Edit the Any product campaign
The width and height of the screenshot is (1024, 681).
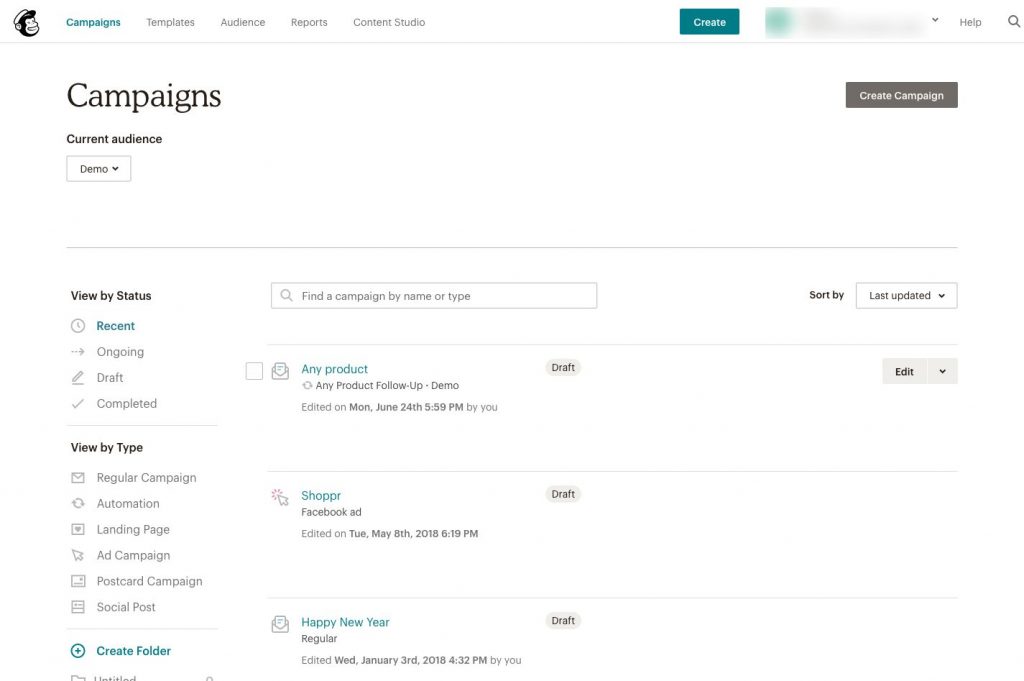[904, 372]
